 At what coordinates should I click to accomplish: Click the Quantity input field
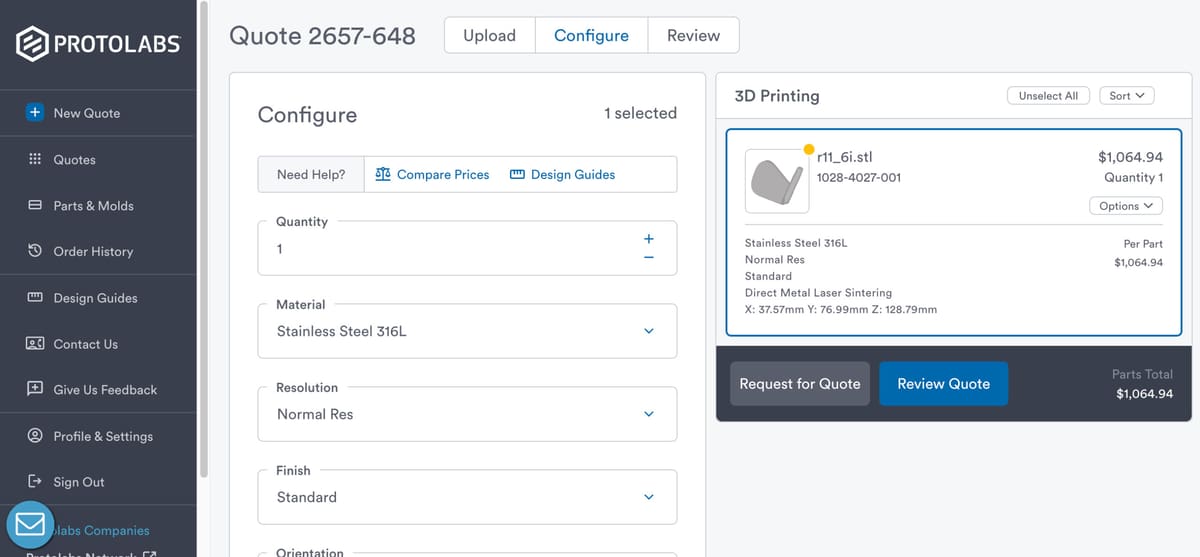(x=467, y=248)
